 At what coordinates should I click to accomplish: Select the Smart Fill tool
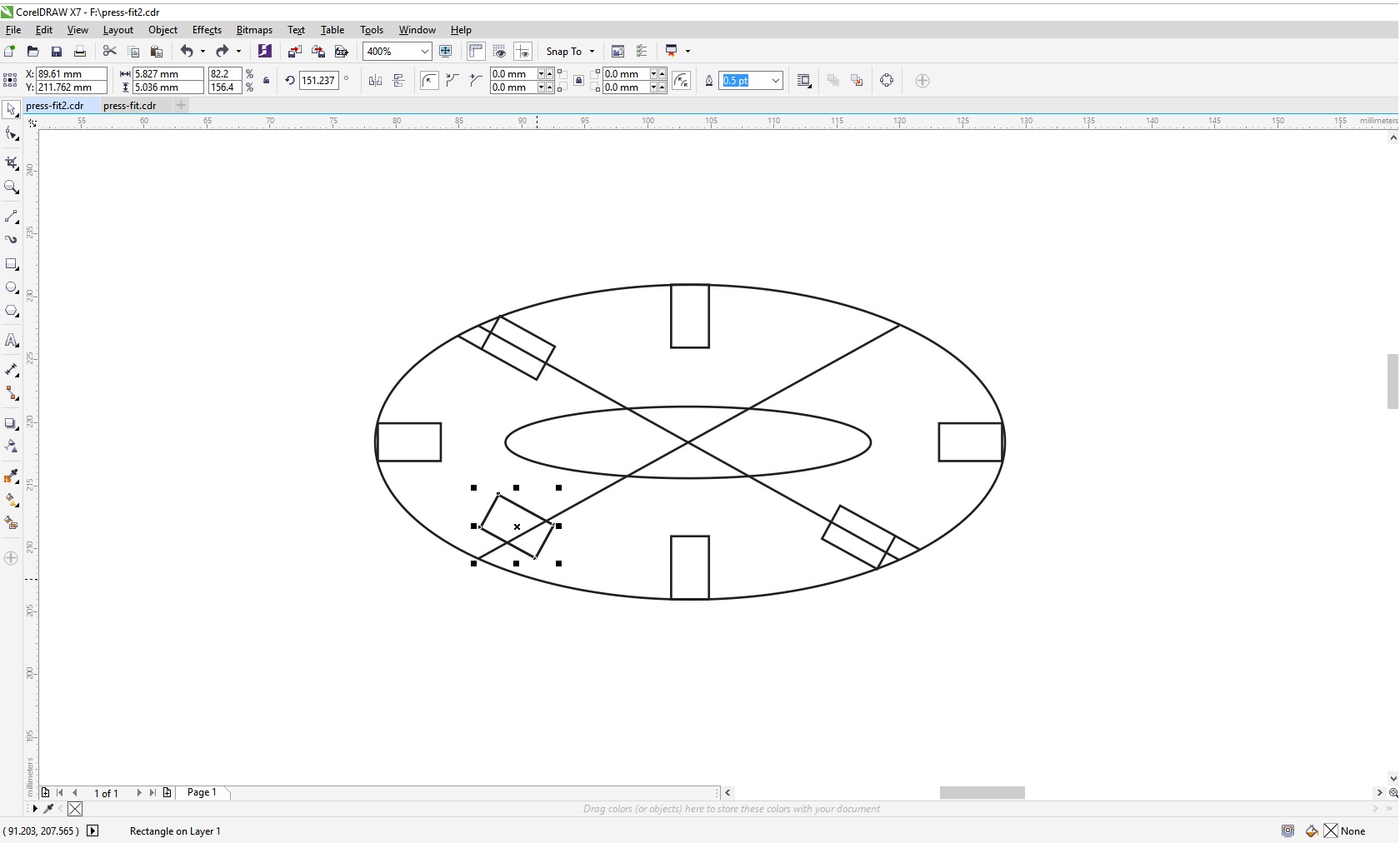[x=12, y=523]
